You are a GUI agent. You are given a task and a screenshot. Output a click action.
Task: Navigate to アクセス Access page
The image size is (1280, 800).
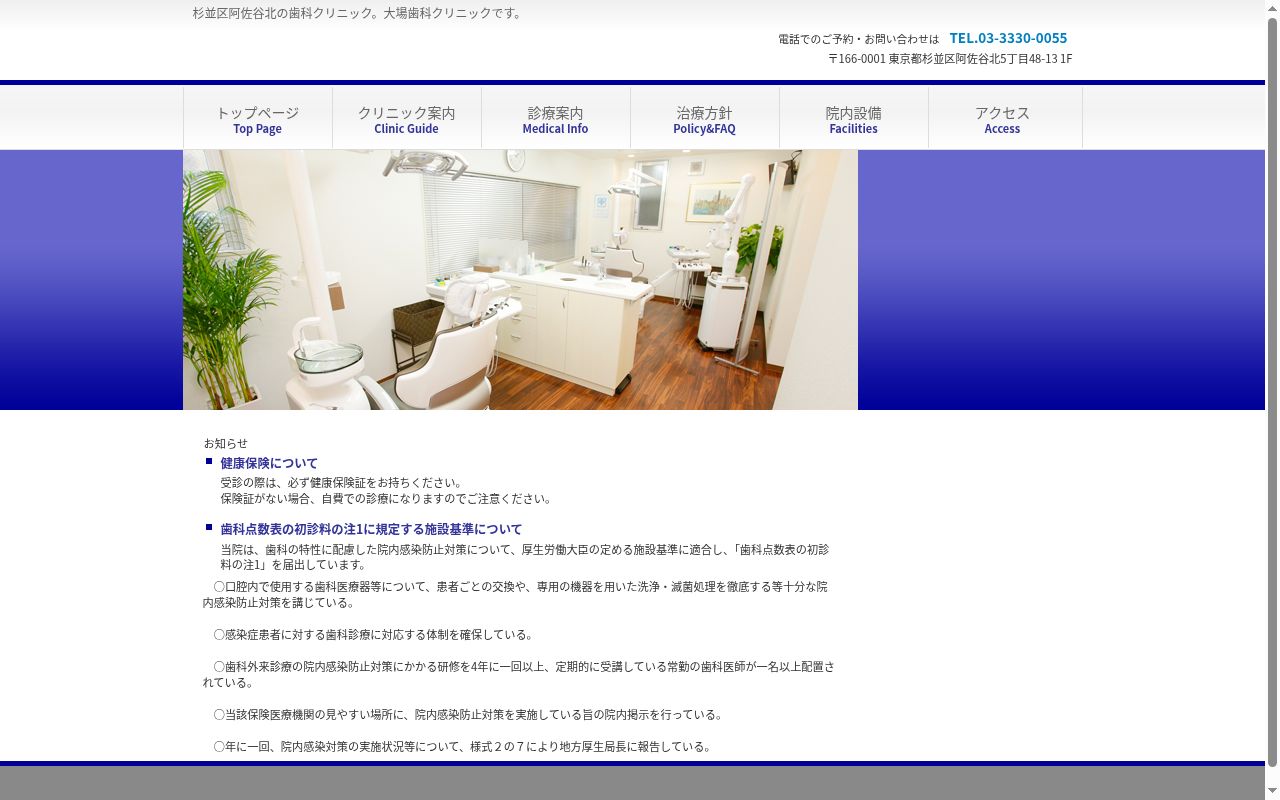point(1003,119)
